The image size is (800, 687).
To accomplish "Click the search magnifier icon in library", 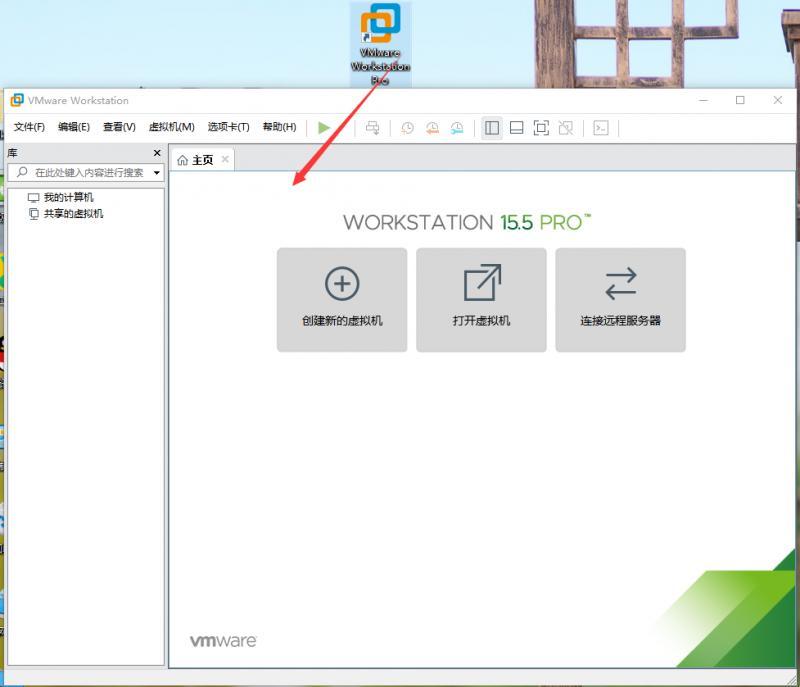I will tap(22, 172).
